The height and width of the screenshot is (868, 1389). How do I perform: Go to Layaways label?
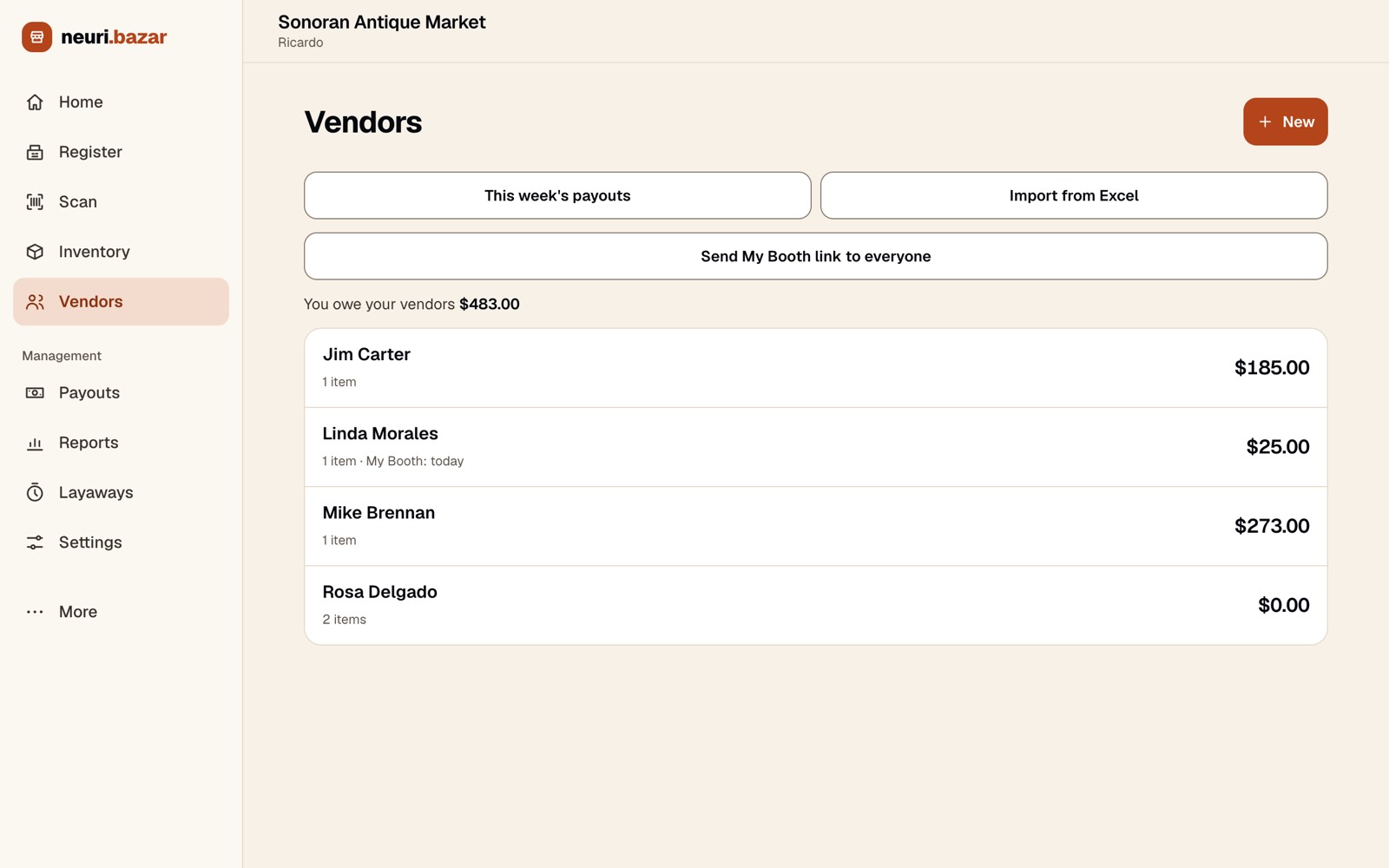point(96,493)
